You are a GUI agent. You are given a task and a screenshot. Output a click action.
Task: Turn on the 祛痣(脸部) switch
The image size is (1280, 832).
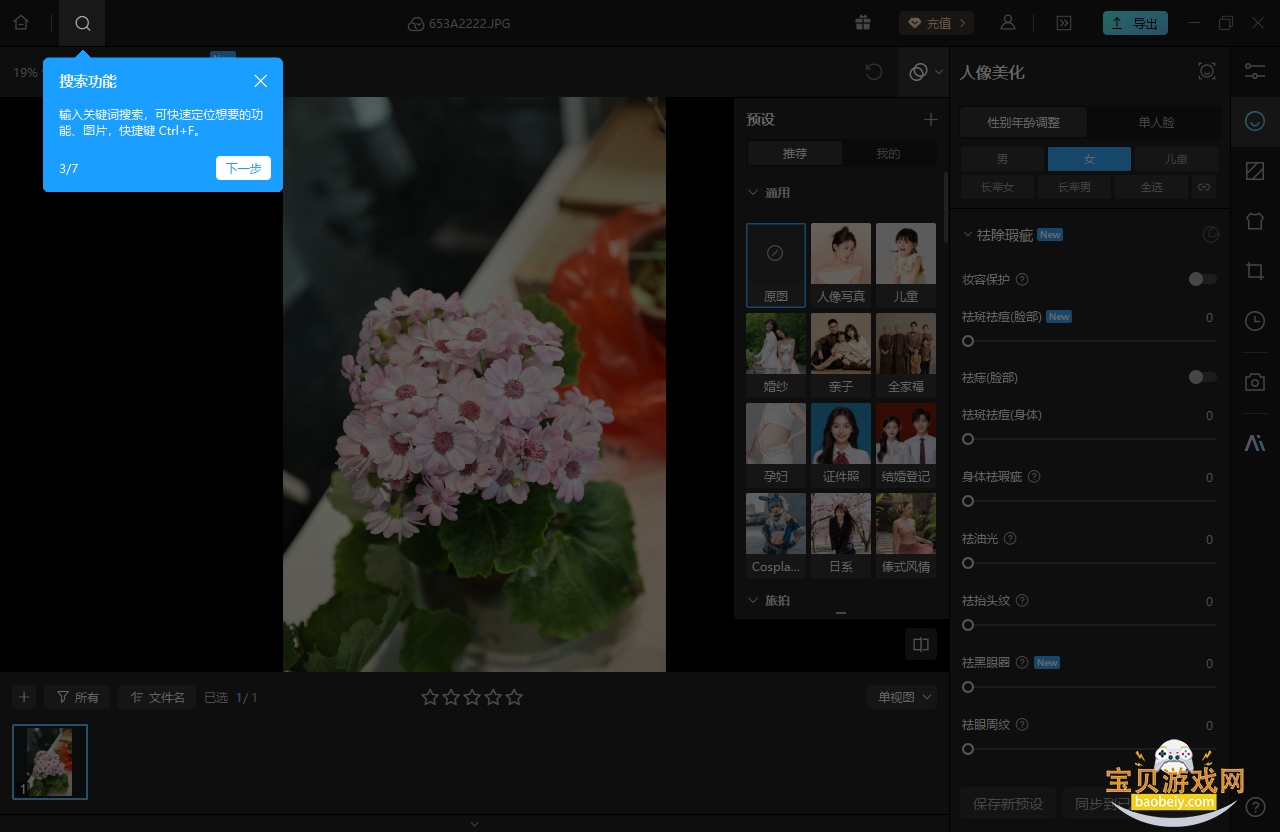(1203, 377)
